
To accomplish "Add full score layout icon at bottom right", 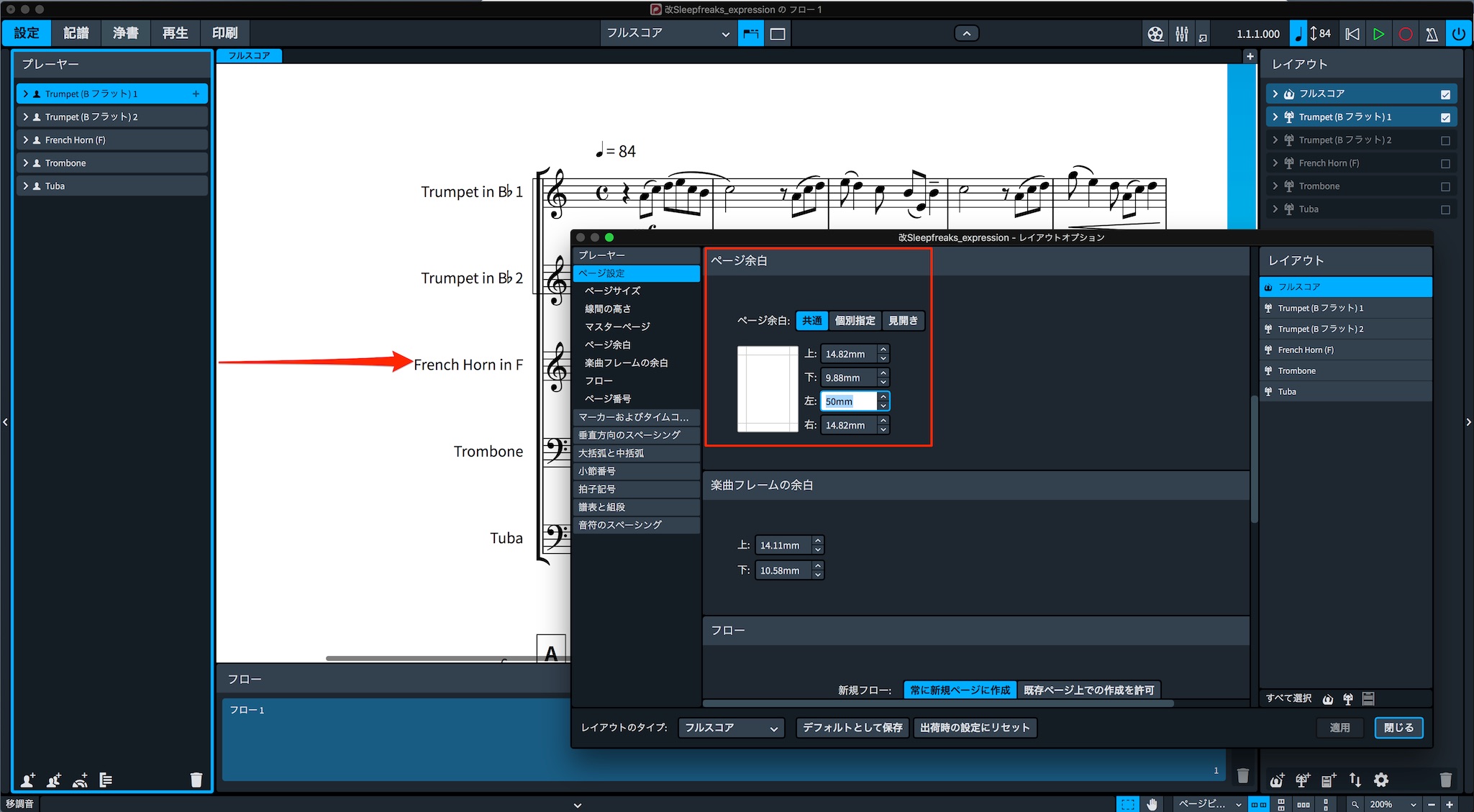I will (x=1277, y=780).
